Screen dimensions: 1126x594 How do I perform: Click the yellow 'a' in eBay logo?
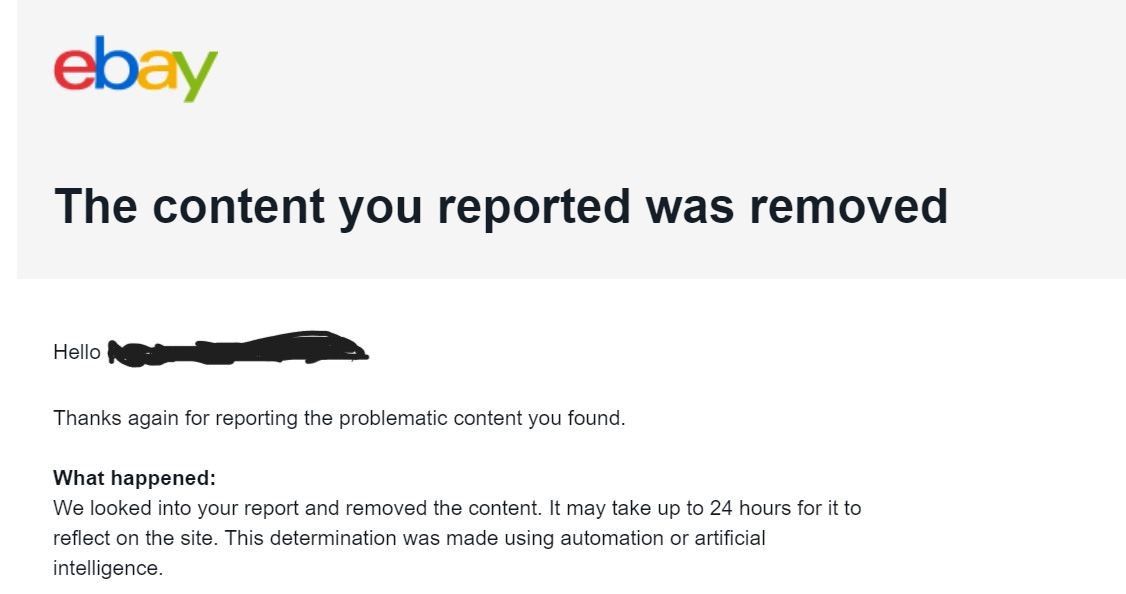click(x=156, y=70)
